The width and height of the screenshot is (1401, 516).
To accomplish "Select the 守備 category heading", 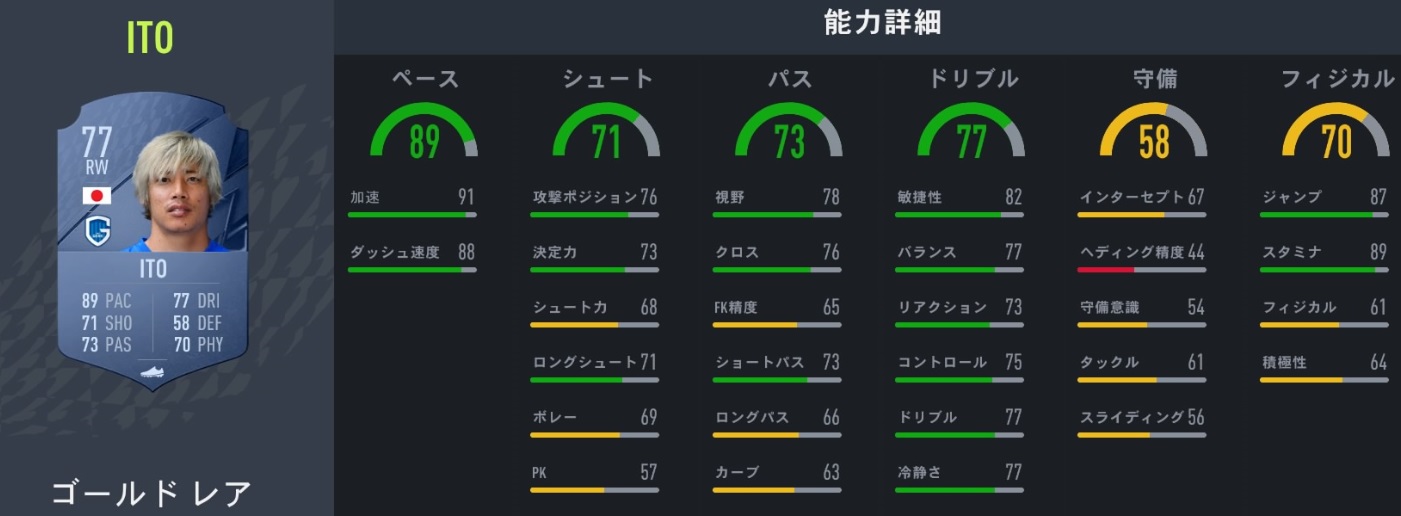I will 1155,79.
